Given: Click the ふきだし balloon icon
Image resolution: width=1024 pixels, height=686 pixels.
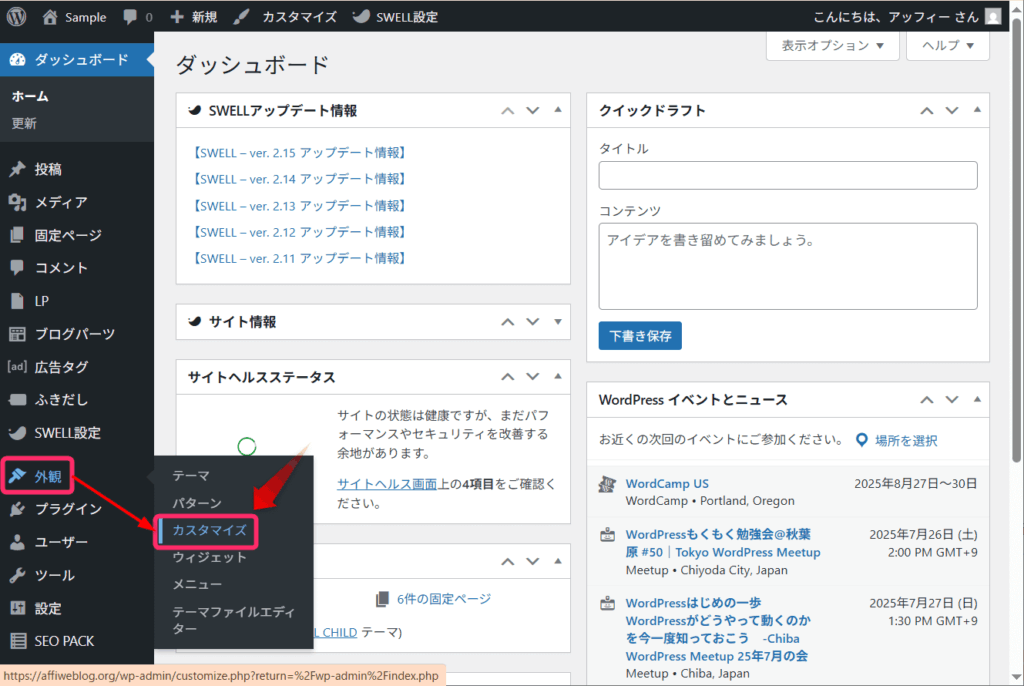Looking at the screenshot, I should tap(18, 400).
